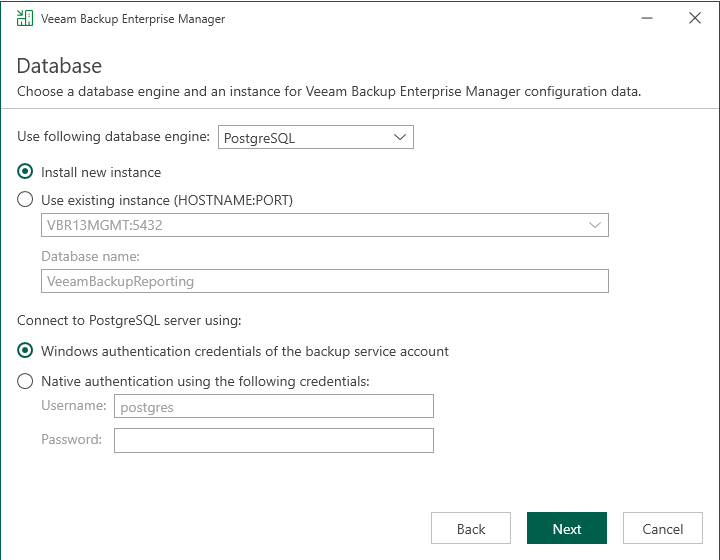Screen dimensions: 720x560
Task: Focus the empty Password field
Action: 273,440
